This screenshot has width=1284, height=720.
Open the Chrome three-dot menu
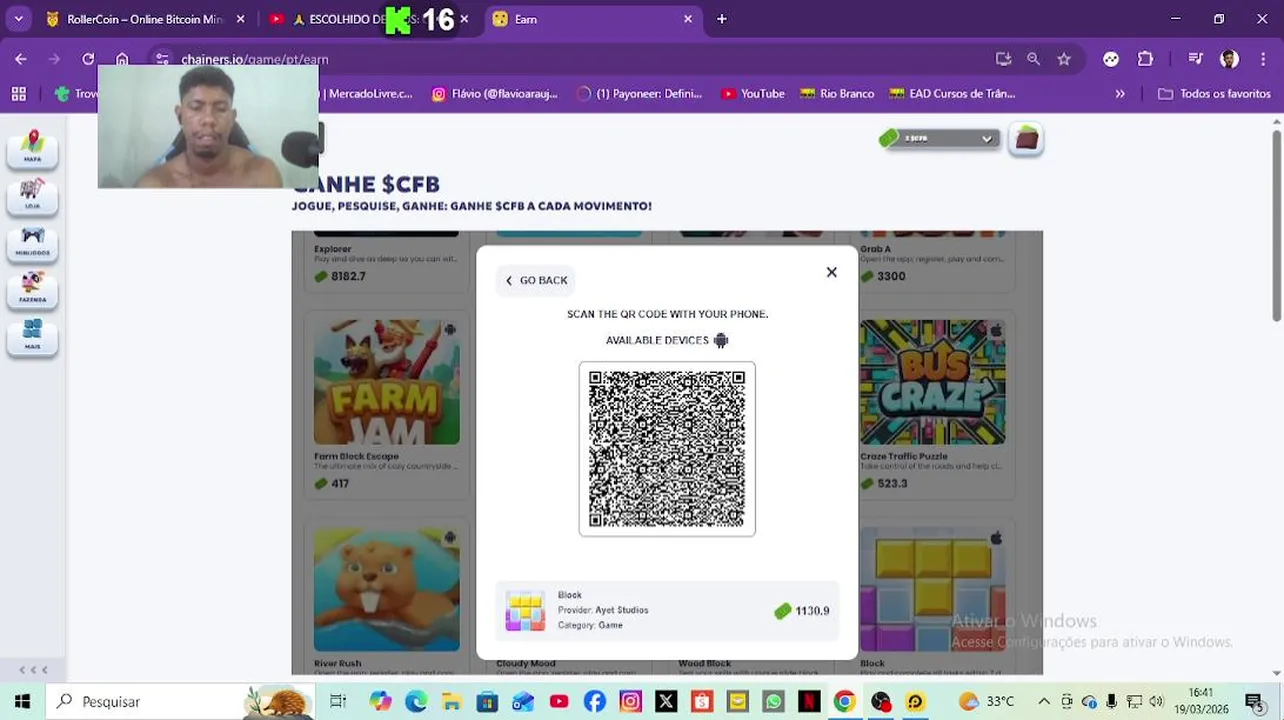(1262, 59)
